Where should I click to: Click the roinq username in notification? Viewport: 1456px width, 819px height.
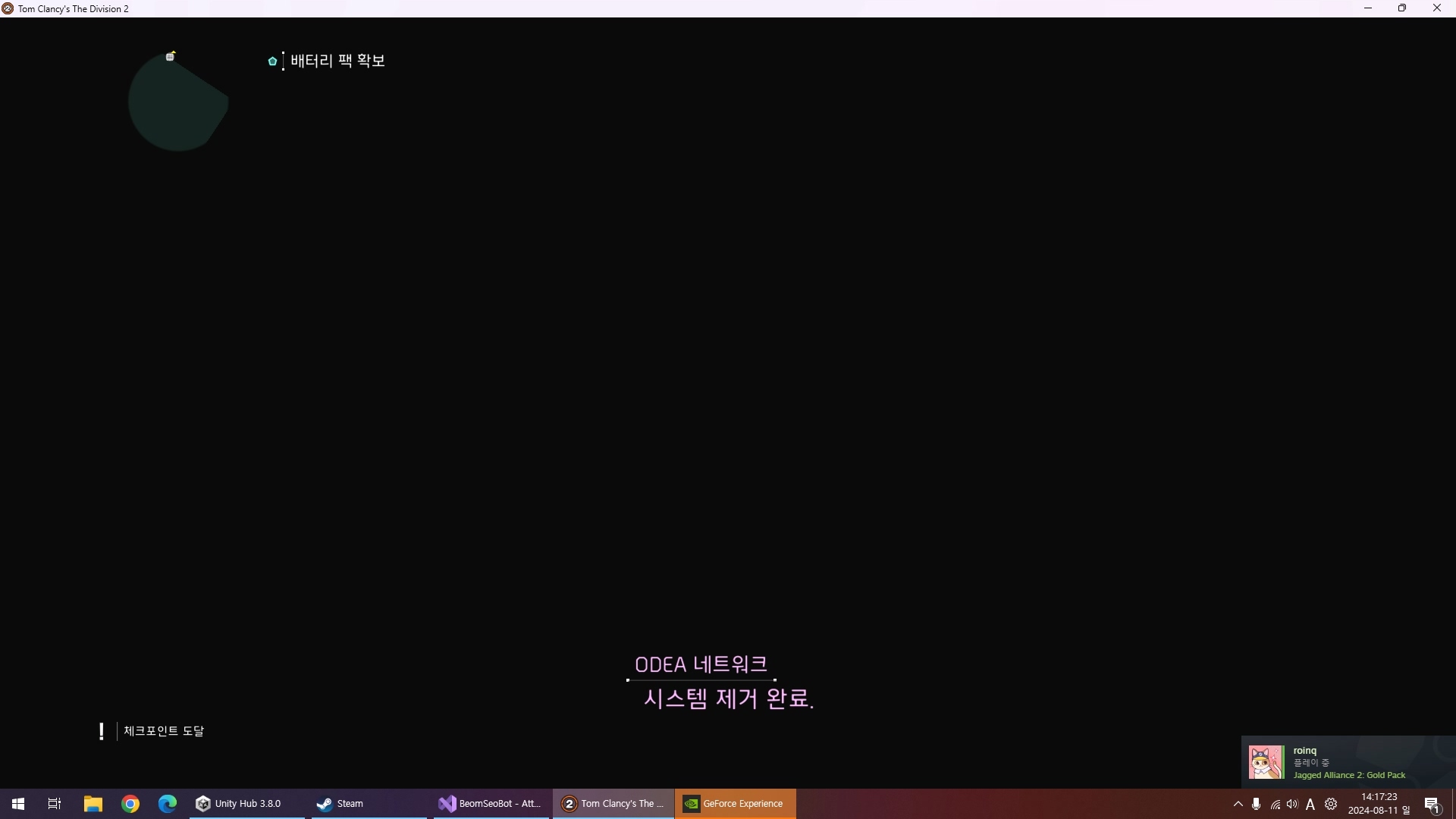click(x=1304, y=750)
